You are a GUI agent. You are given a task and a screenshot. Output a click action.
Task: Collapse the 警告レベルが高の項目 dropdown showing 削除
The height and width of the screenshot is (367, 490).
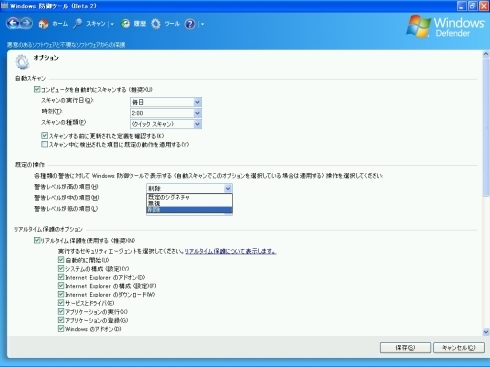[189, 188]
